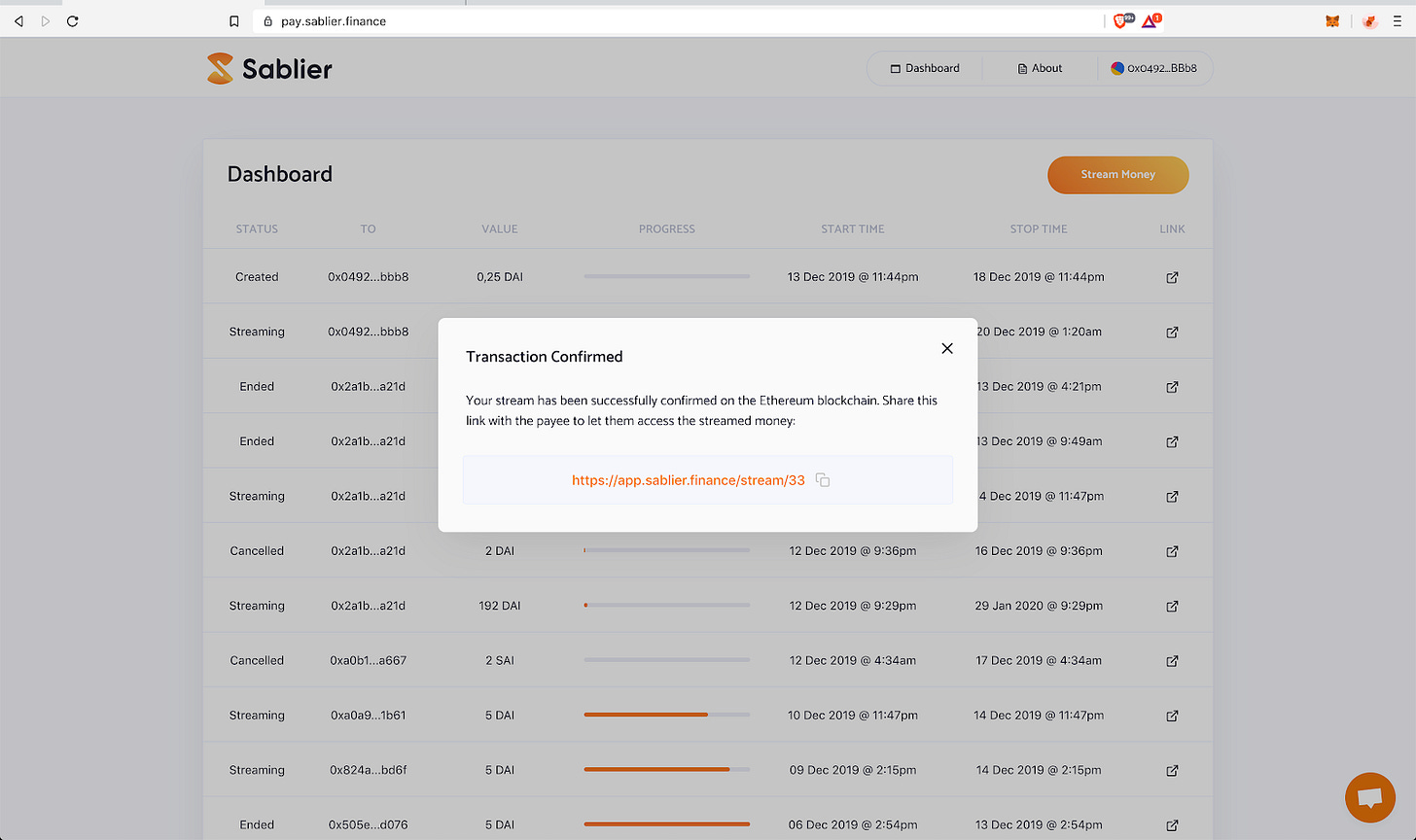Open link for stream stopping 13 Dec 4:21pm
The height and width of the screenshot is (840, 1416).
[1172, 387]
